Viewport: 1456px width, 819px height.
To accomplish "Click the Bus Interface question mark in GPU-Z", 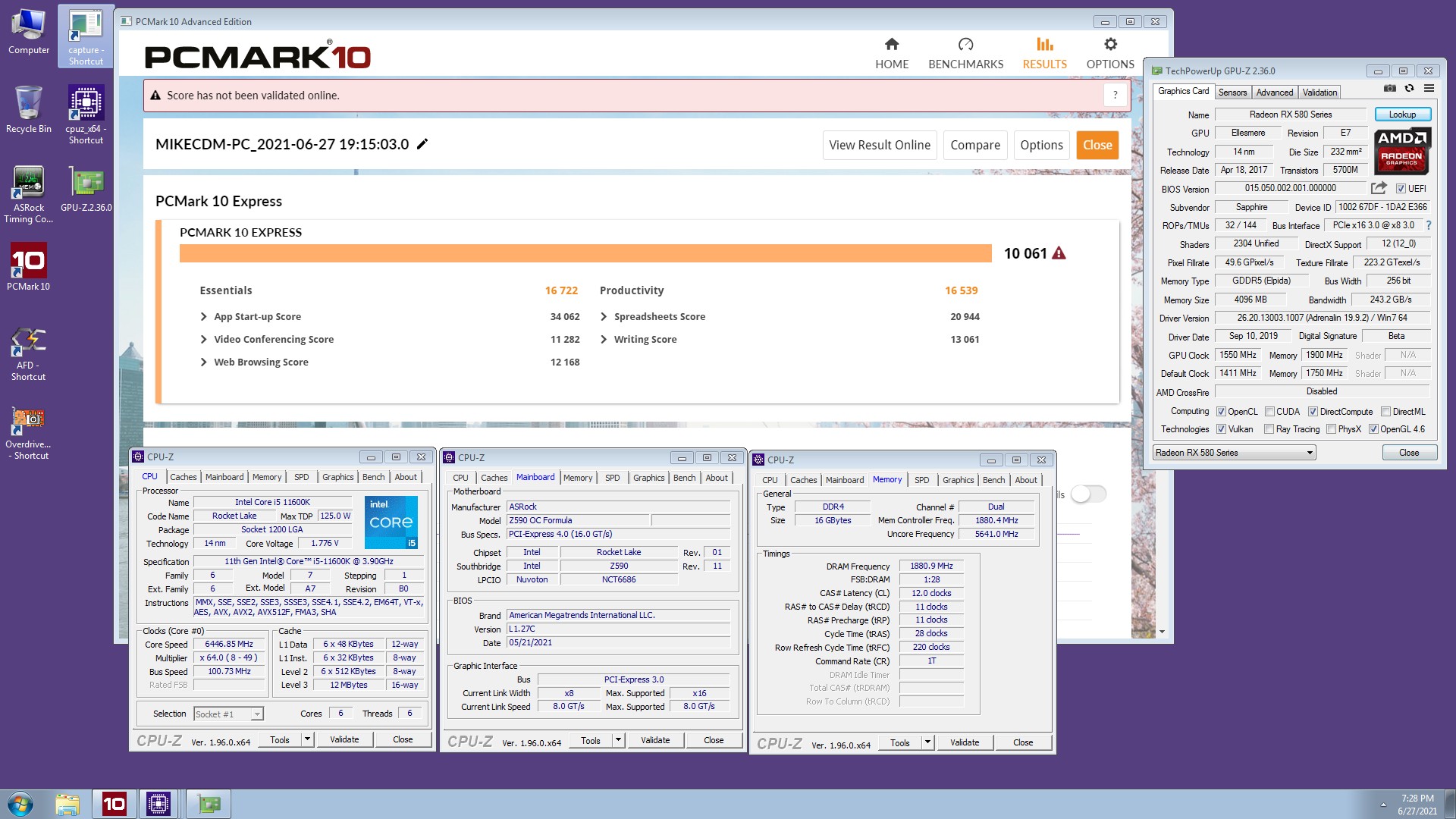I will (x=1429, y=225).
